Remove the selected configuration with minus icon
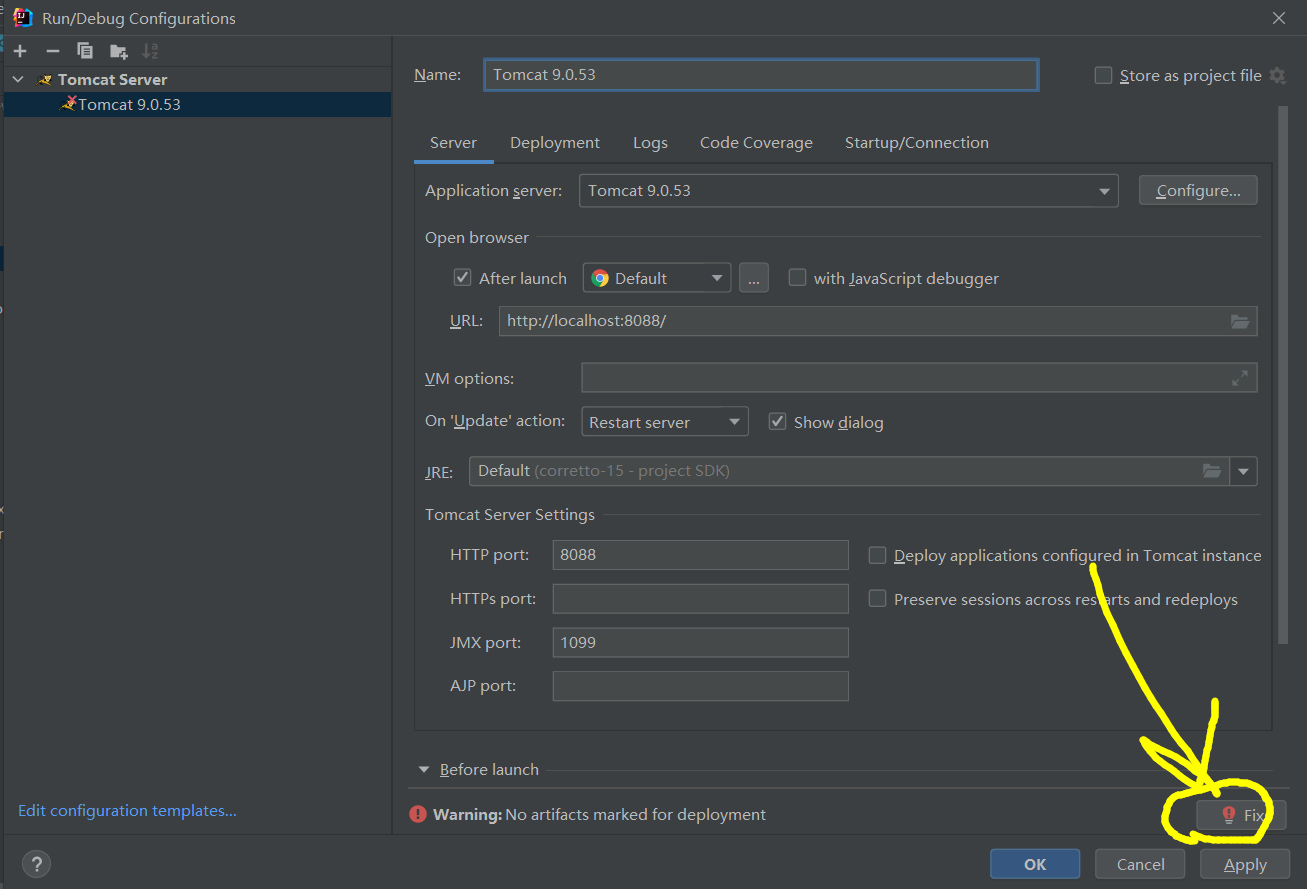Image resolution: width=1307 pixels, height=889 pixels. tap(53, 51)
